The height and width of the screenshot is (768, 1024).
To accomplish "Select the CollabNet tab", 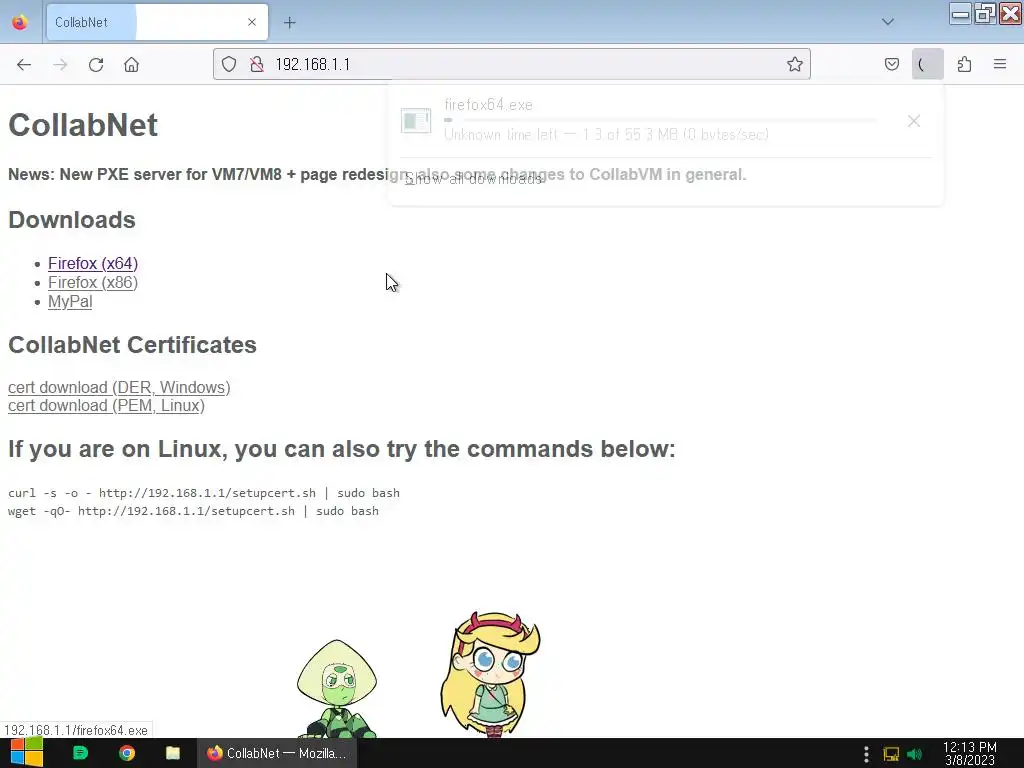I will (157, 22).
